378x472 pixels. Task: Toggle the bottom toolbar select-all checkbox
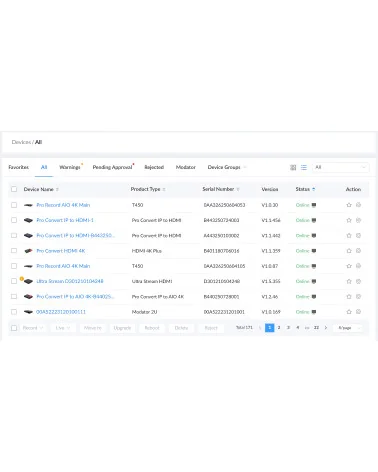coord(14,328)
